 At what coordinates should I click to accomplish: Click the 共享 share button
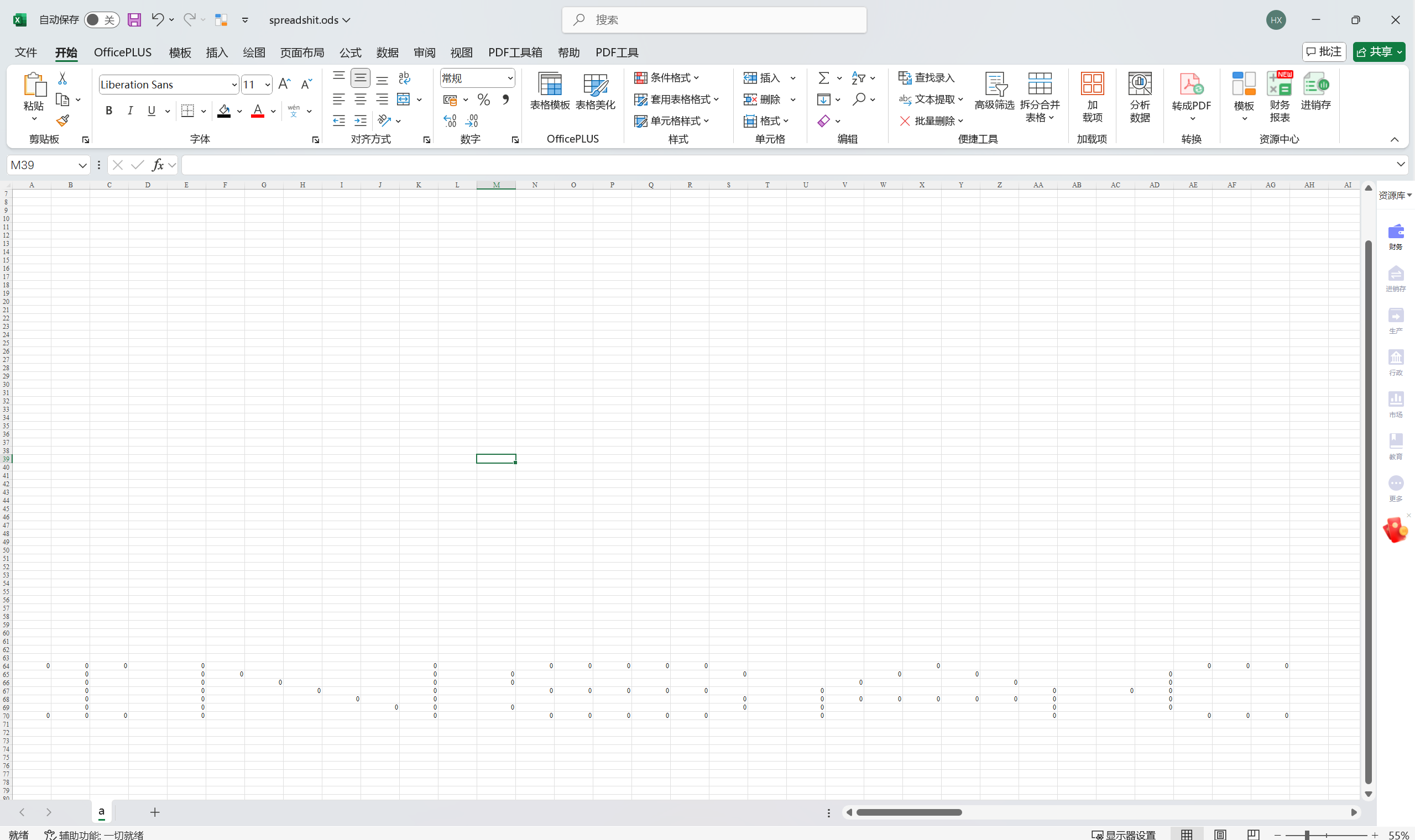tap(1379, 51)
